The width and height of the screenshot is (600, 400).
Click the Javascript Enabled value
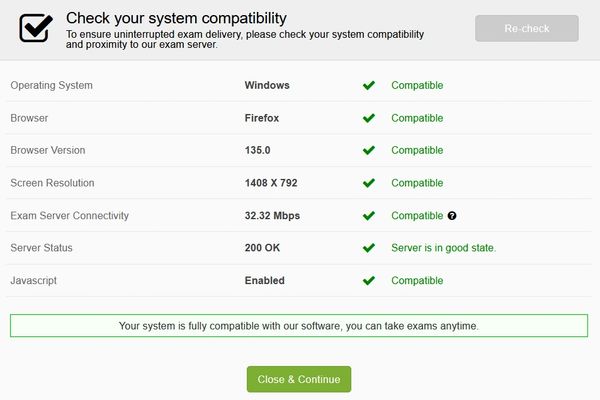click(x=265, y=281)
